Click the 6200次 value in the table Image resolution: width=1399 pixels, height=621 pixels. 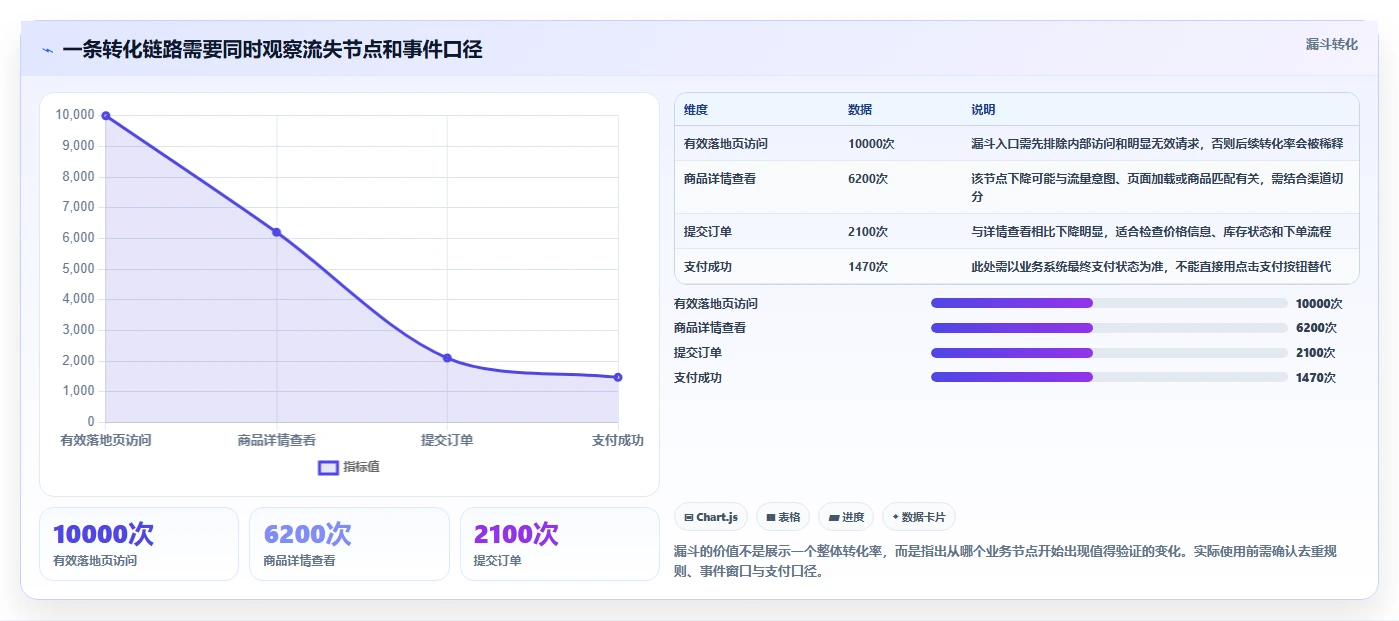pos(868,179)
